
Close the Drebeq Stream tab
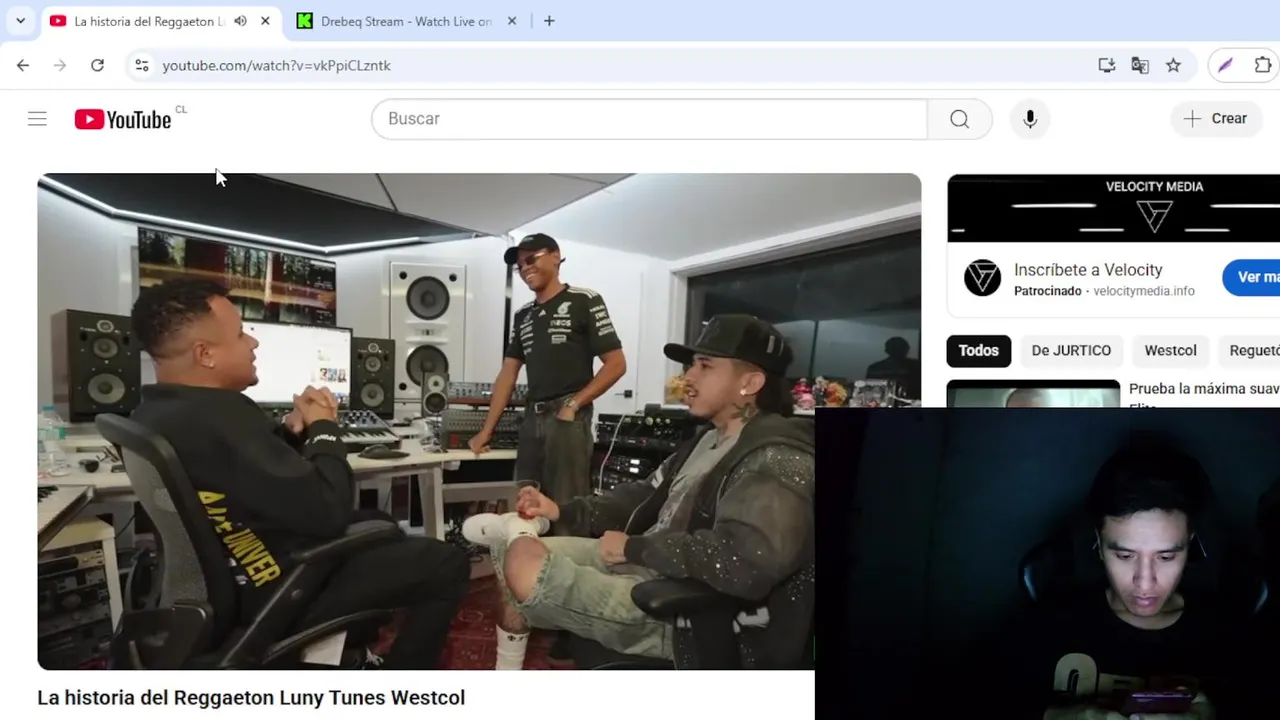(x=512, y=21)
